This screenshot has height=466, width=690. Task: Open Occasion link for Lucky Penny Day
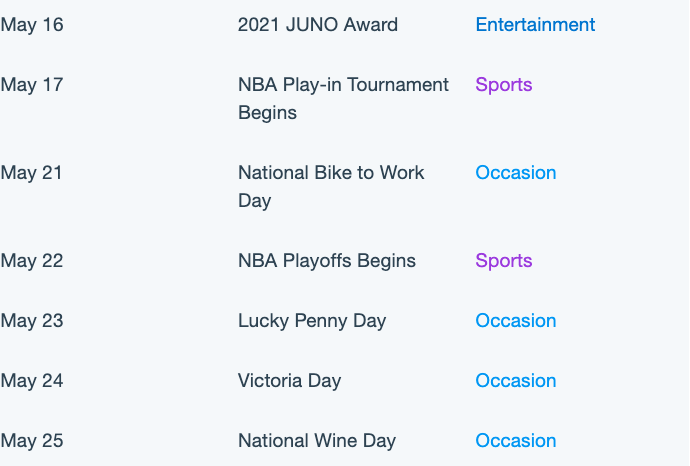click(516, 320)
